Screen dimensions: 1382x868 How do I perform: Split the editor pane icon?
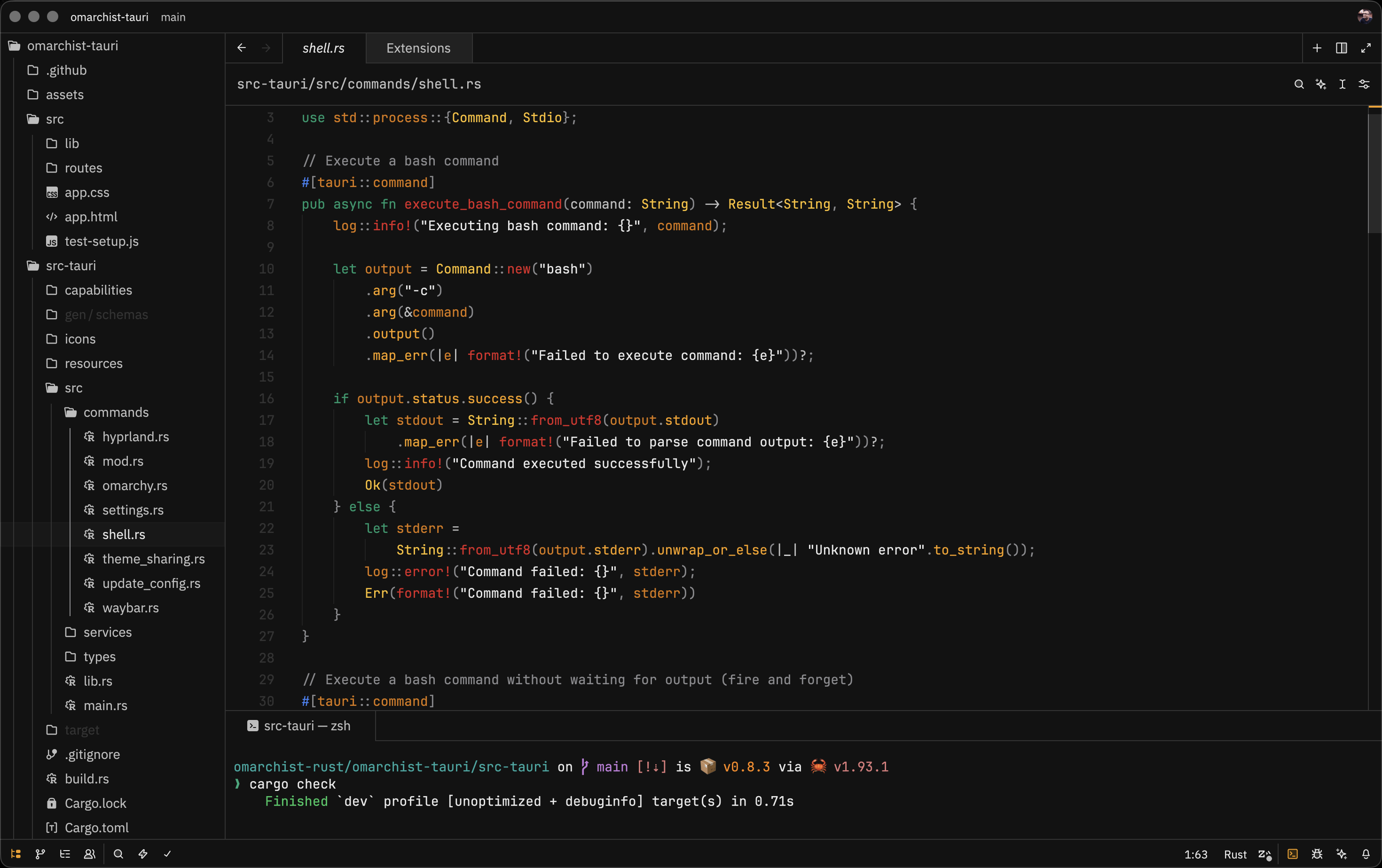coord(1341,48)
